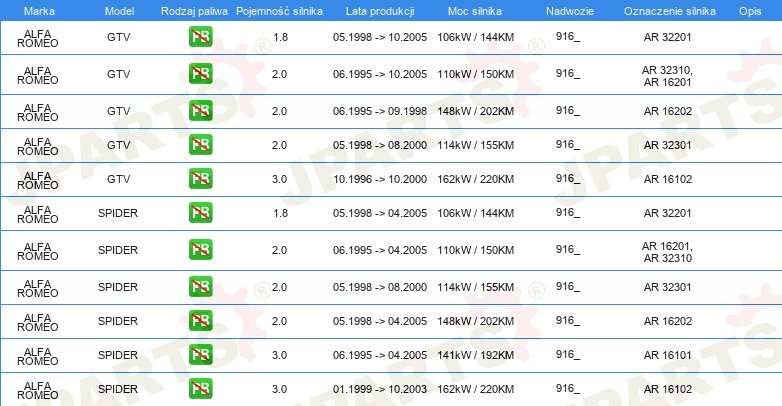Click the Pojemność silnika column header

coord(279,11)
